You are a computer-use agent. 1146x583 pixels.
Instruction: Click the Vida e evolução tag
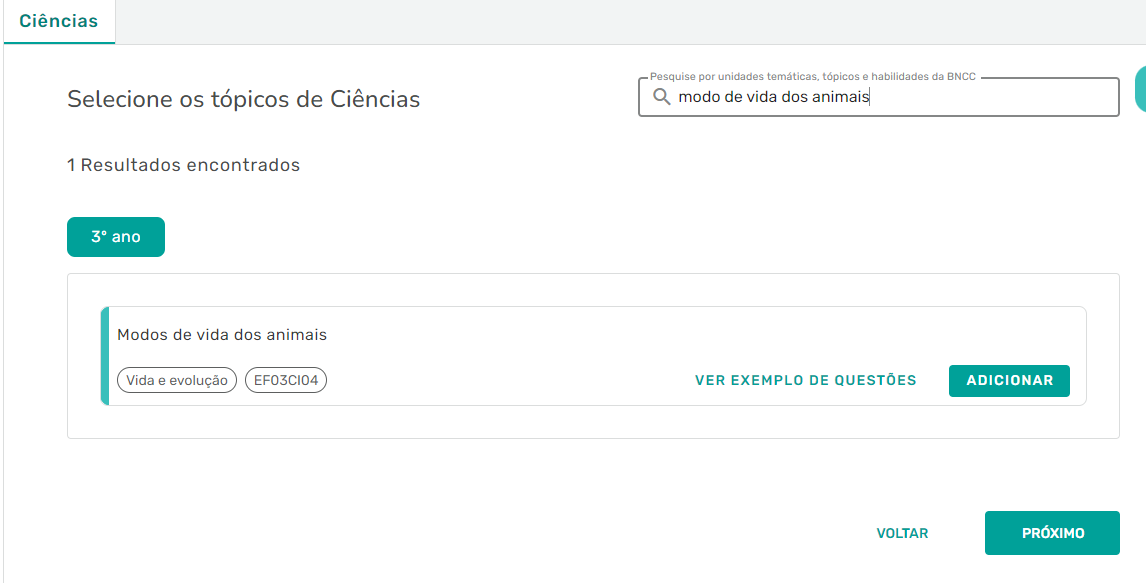[x=177, y=380]
